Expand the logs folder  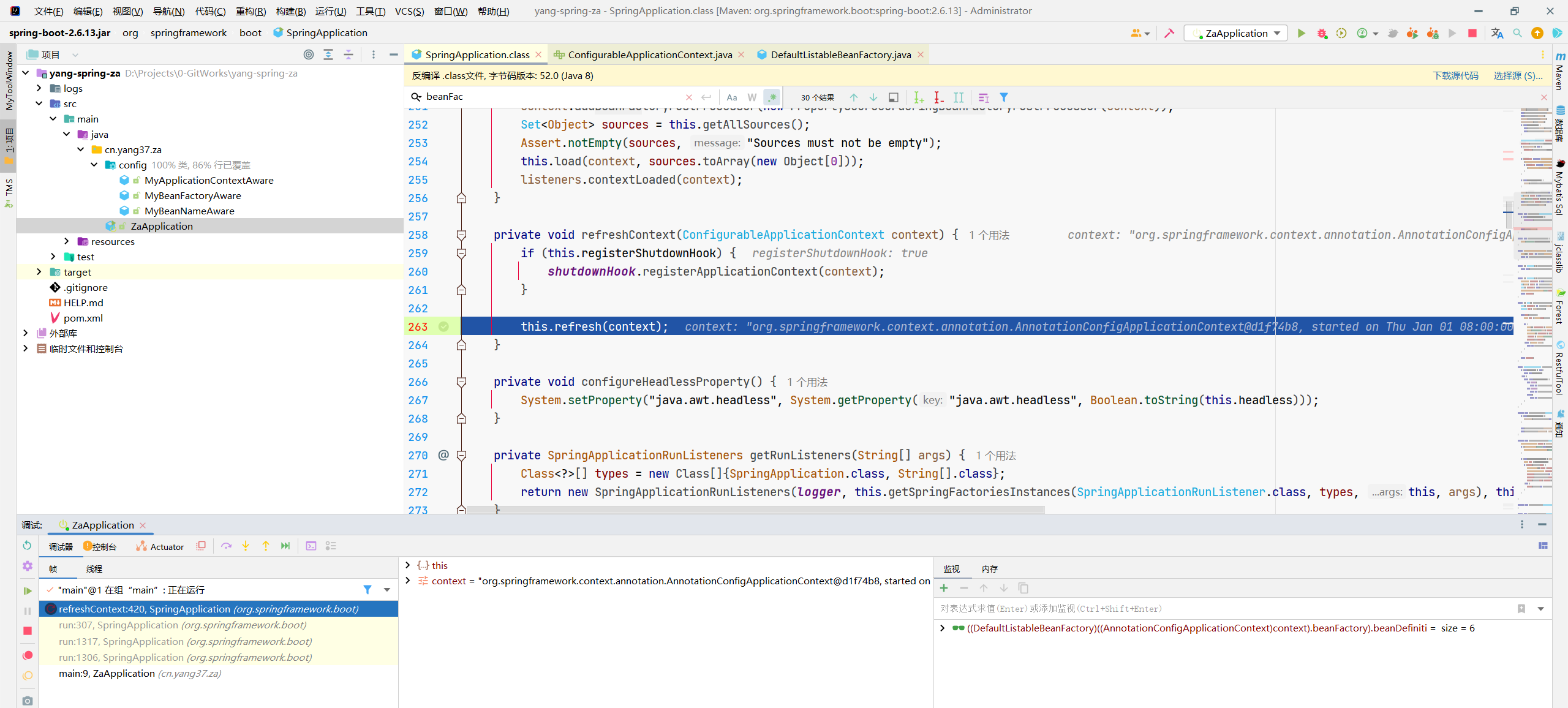(x=39, y=88)
